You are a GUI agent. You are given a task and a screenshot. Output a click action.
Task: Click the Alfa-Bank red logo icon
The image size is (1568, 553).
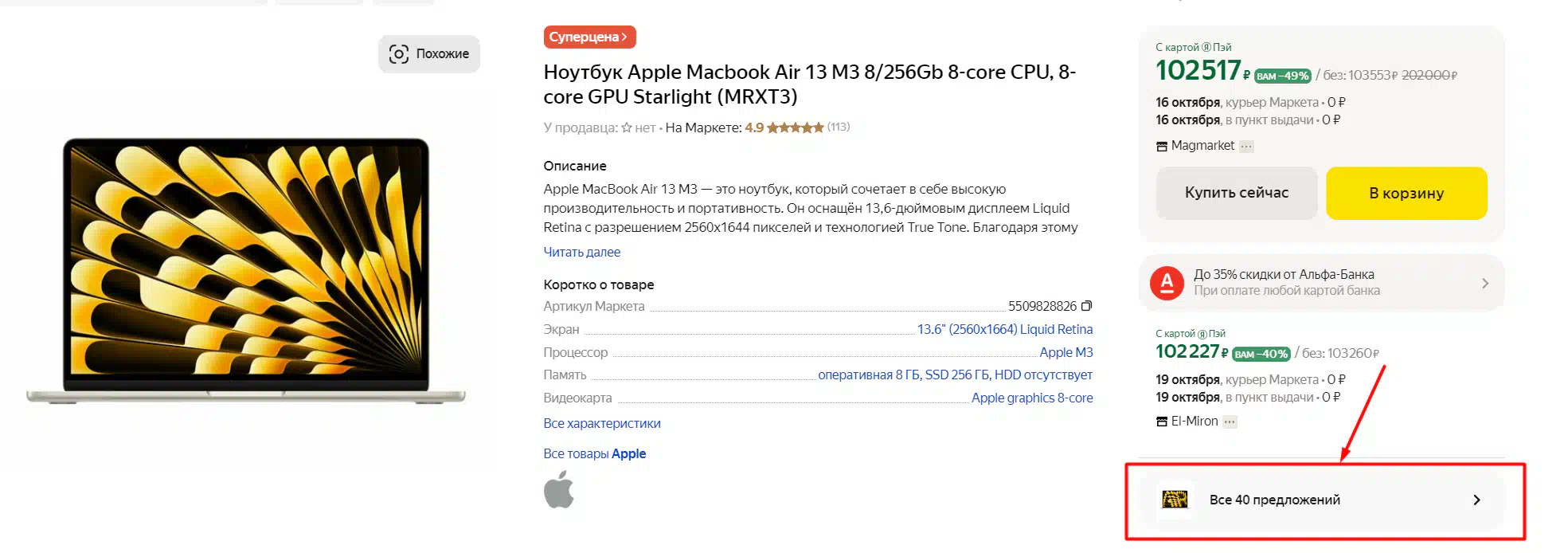point(1167,283)
